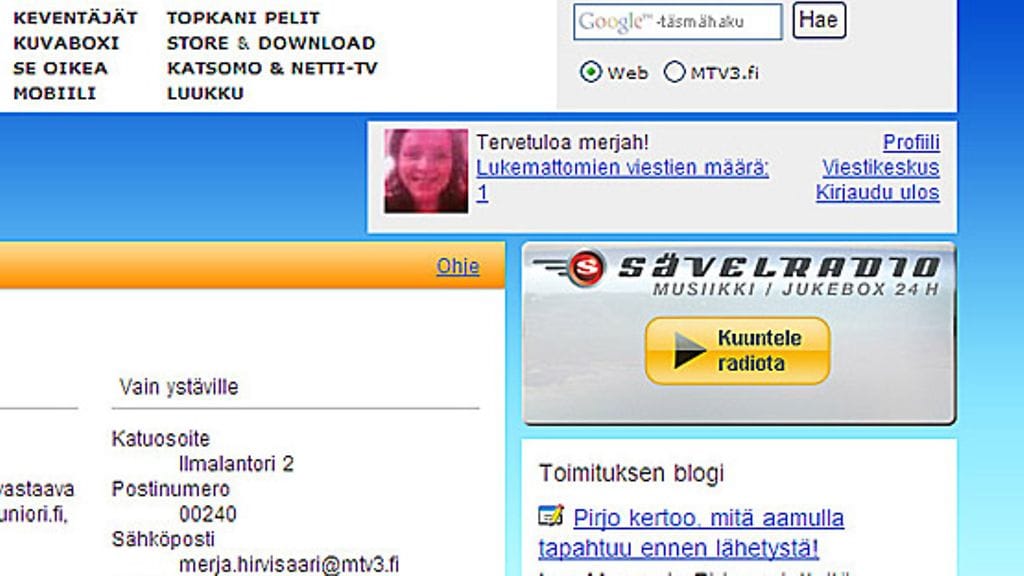Image resolution: width=1024 pixels, height=576 pixels.
Task: Click the user profile photo thumbnail
Action: pyautogui.click(x=426, y=171)
